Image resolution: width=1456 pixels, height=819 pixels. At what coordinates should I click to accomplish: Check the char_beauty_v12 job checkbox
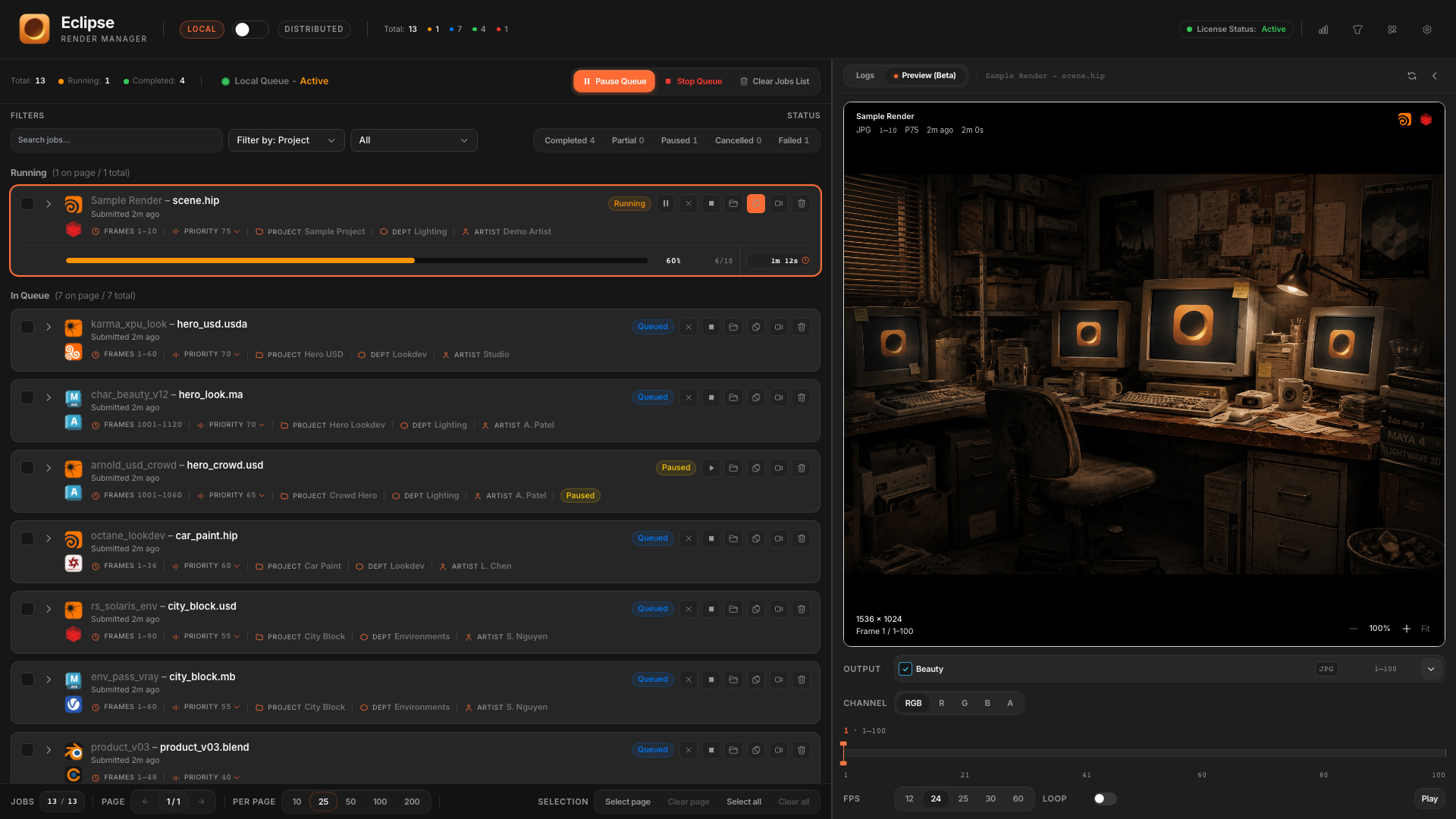click(x=27, y=397)
